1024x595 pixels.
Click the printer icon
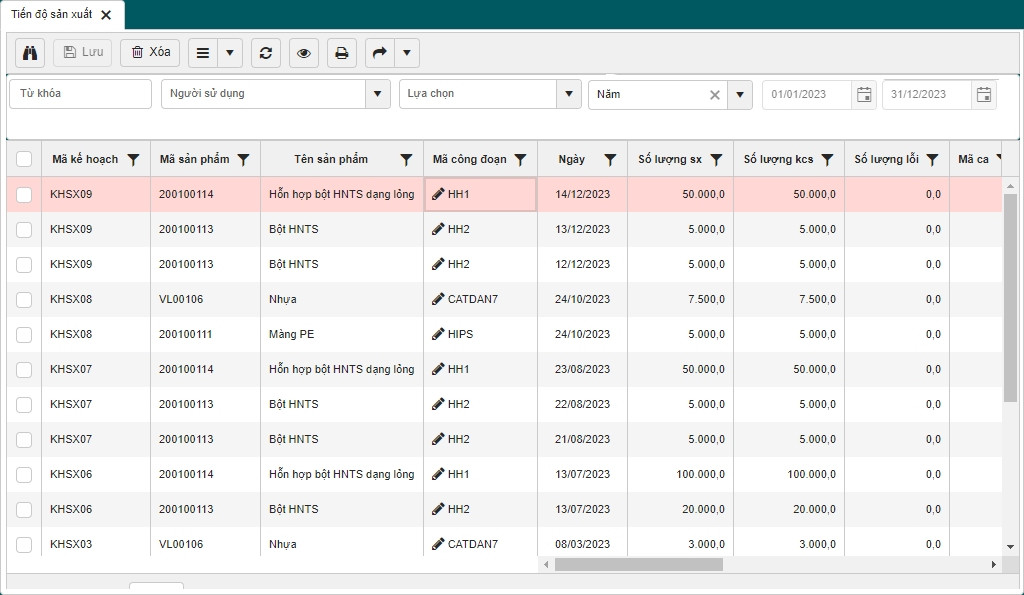[x=341, y=52]
